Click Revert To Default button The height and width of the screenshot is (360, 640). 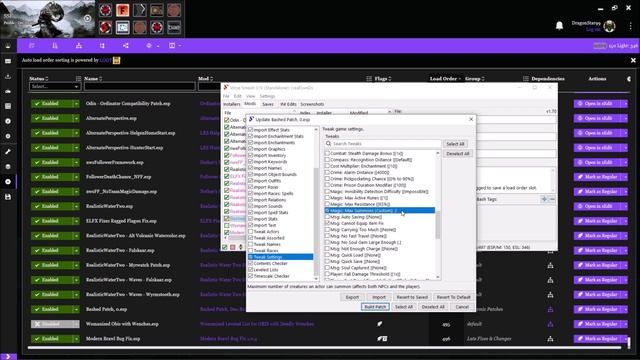tap(453, 297)
